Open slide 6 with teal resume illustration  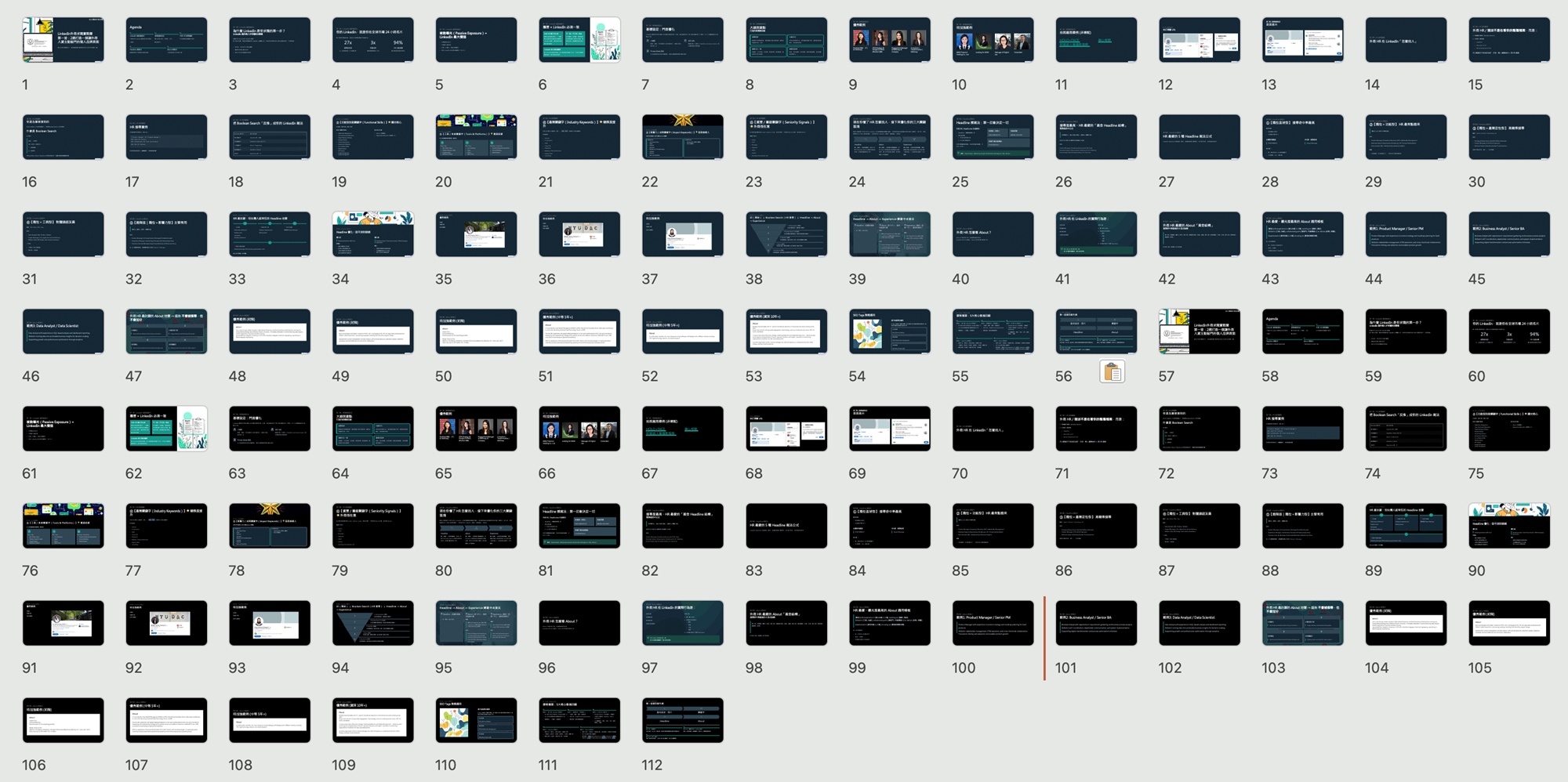point(579,40)
